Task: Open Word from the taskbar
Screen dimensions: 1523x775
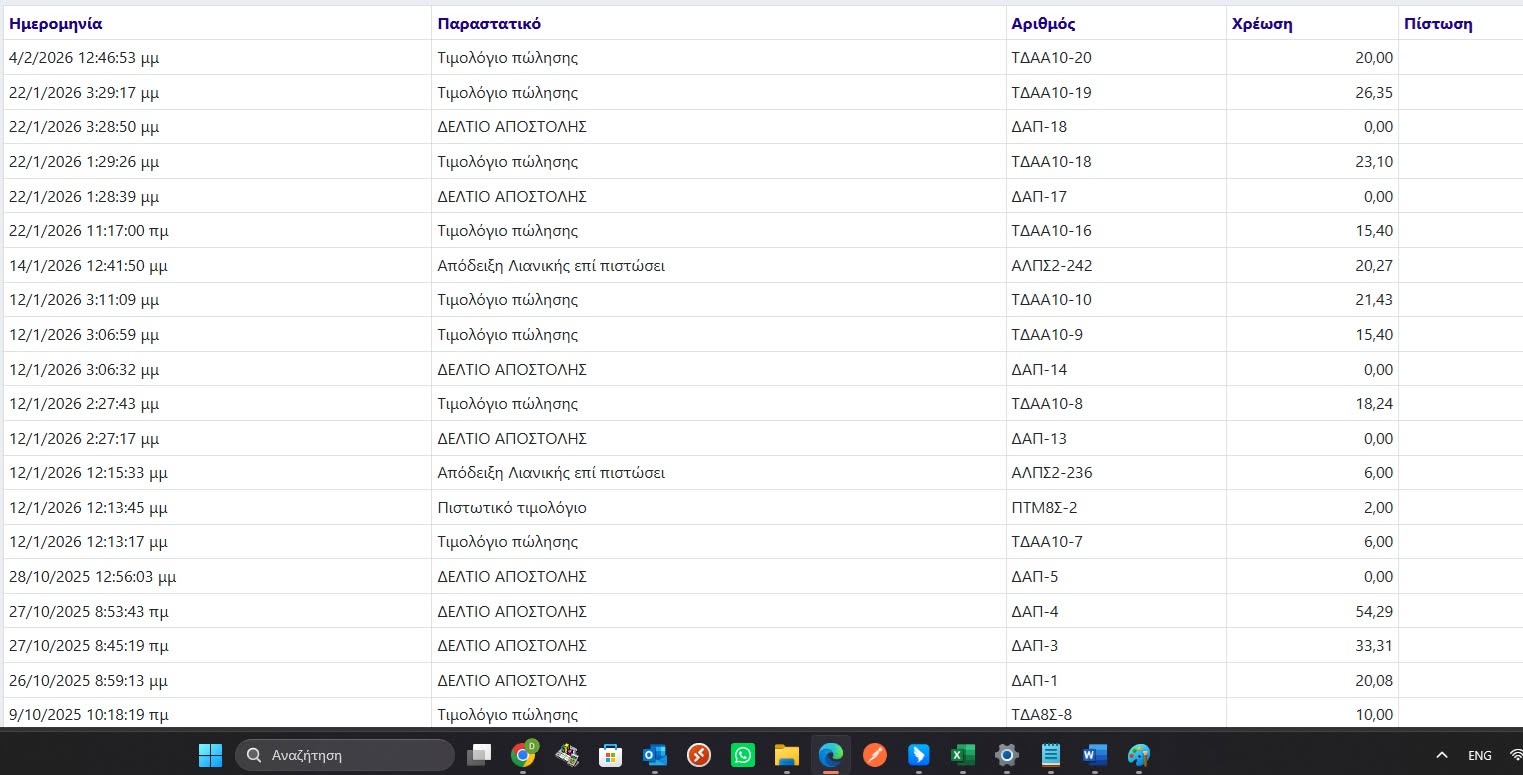Action: (1094, 755)
